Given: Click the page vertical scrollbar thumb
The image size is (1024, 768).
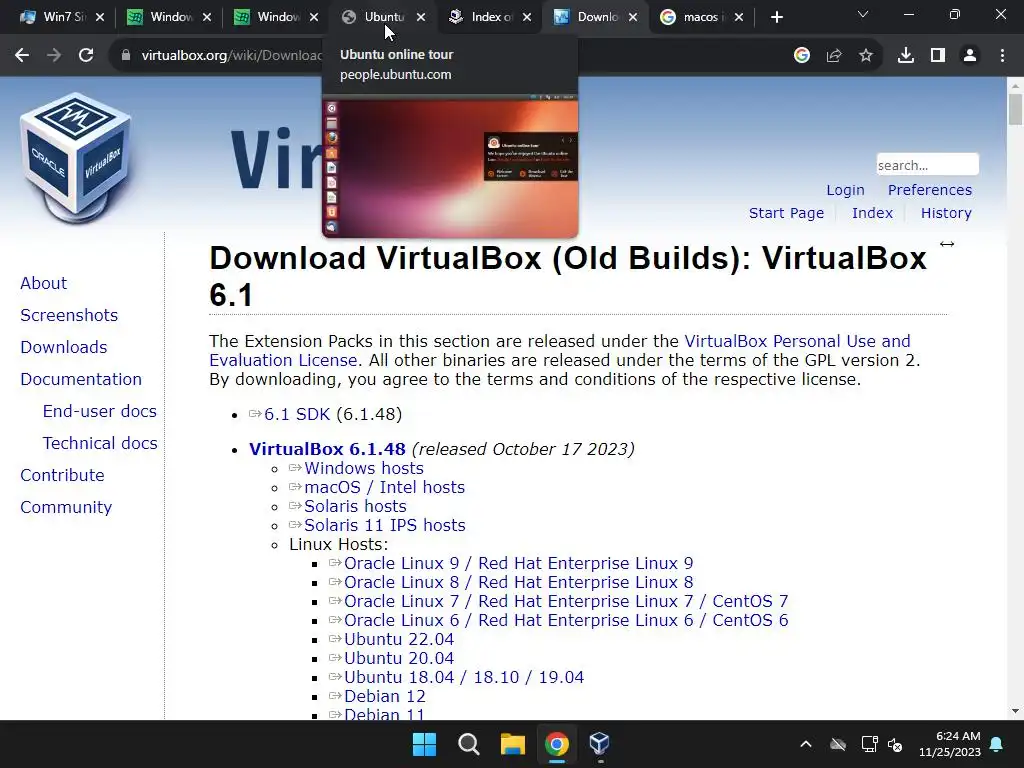Looking at the screenshot, I should (x=1015, y=109).
